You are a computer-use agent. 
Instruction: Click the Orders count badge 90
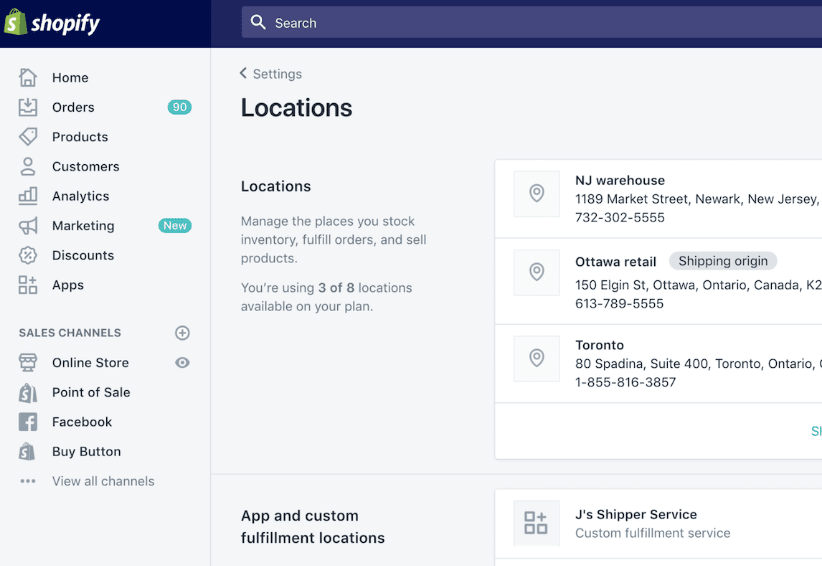coord(180,107)
